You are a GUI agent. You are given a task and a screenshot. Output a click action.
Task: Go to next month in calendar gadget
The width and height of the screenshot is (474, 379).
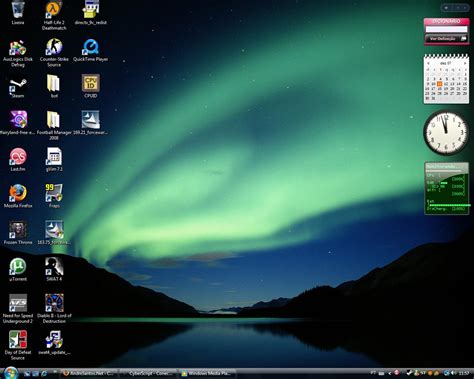pyautogui.click(x=465, y=63)
